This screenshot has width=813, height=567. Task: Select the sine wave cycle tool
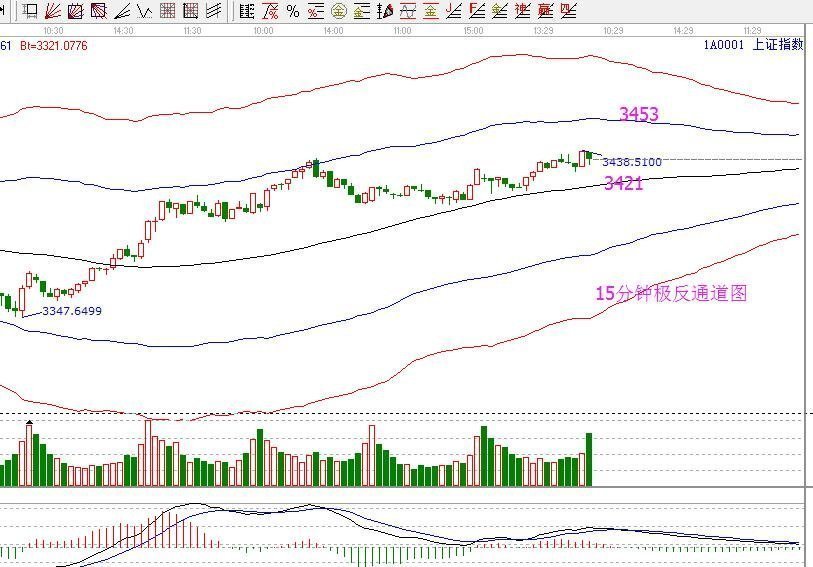pyautogui.click(x=408, y=10)
